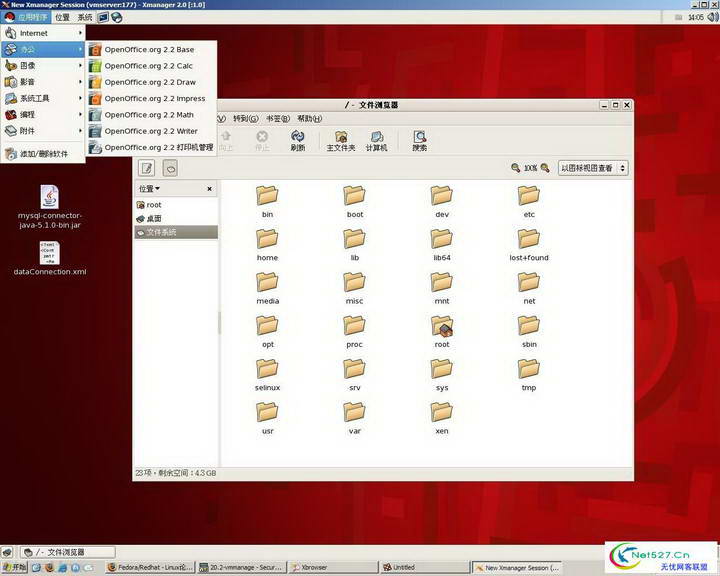Click the Search (搜索) toolbar icon
720x576 pixels.
pos(420,140)
